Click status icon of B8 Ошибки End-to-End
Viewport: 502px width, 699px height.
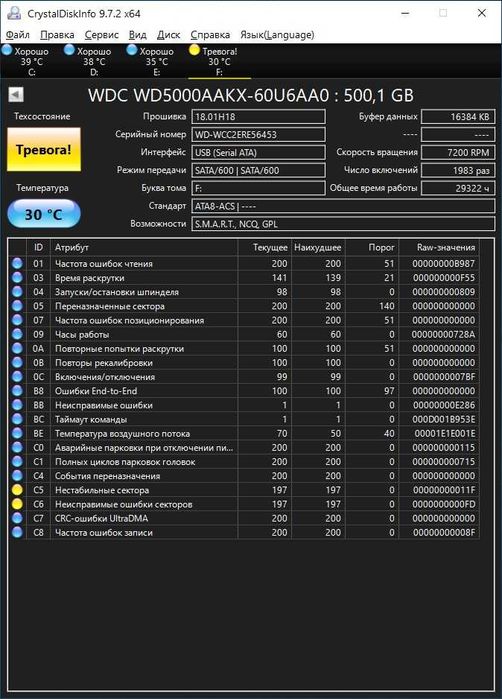click(x=17, y=391)
